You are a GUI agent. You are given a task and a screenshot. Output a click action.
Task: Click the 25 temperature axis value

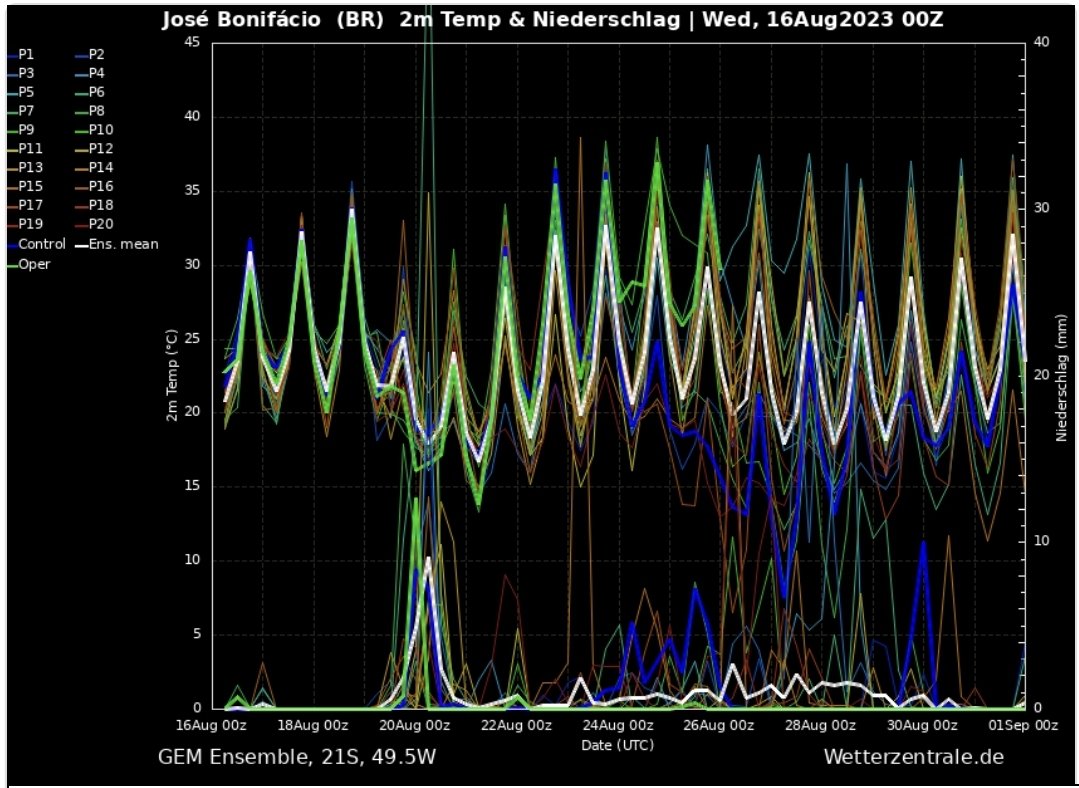(x=193, y=338)
